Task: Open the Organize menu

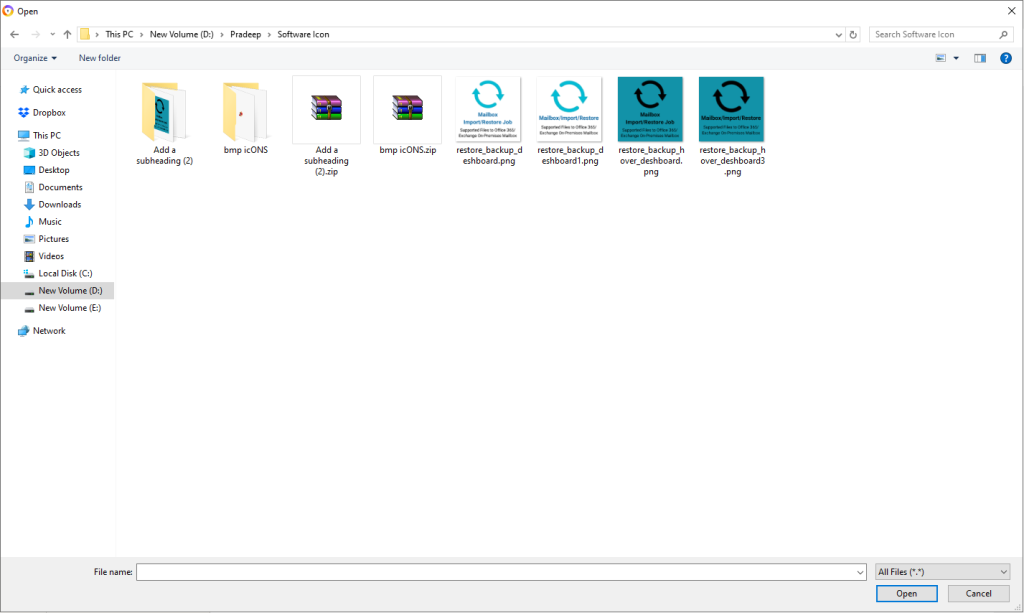Action: coord(35,58)
